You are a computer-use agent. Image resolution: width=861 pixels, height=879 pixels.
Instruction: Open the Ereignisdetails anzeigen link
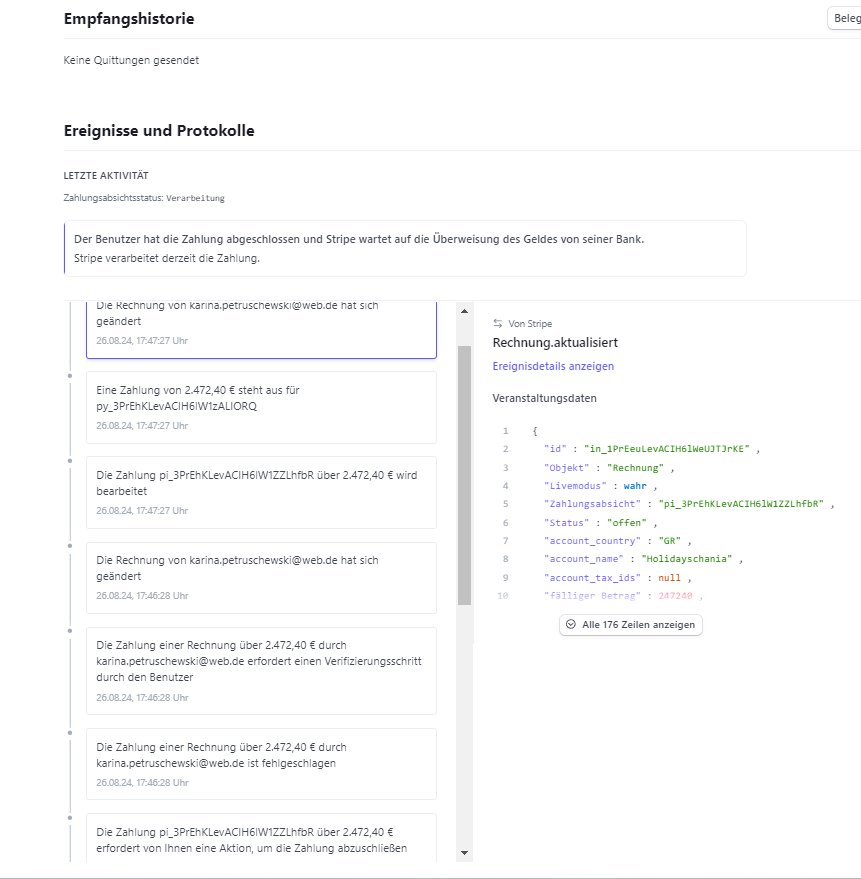[553, 366]
